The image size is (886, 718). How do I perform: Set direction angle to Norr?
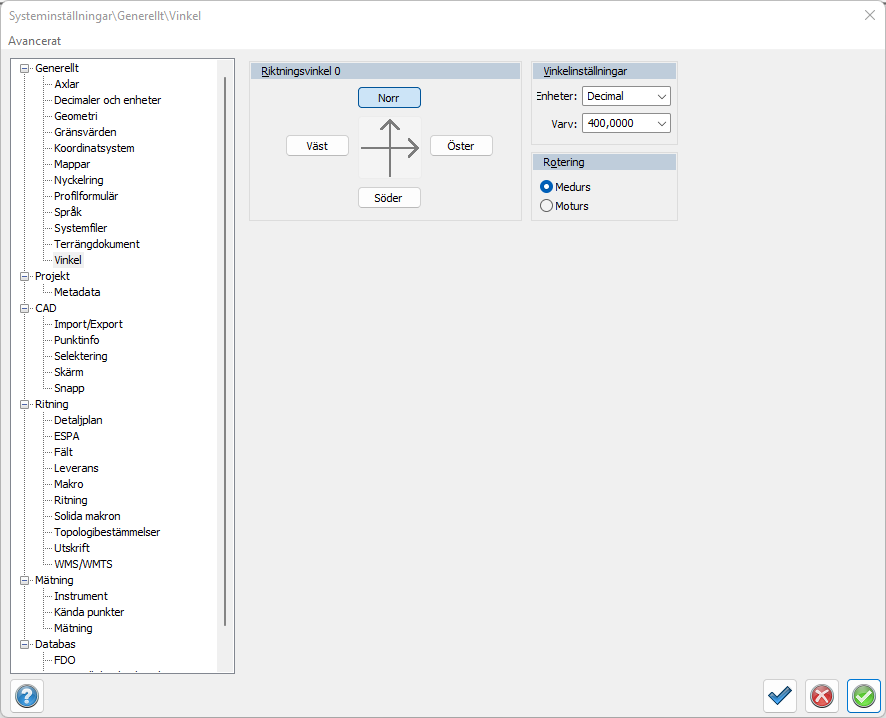tap(389, 98)
